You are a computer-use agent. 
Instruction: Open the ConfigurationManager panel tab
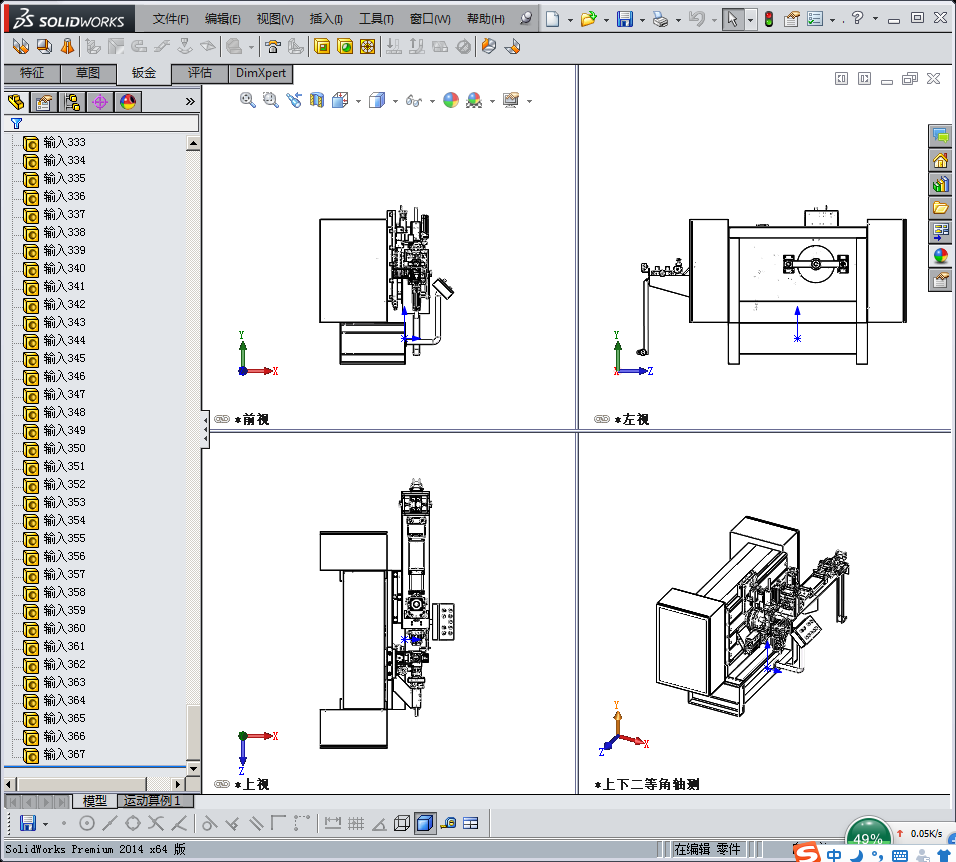click(x=72, y=102)
